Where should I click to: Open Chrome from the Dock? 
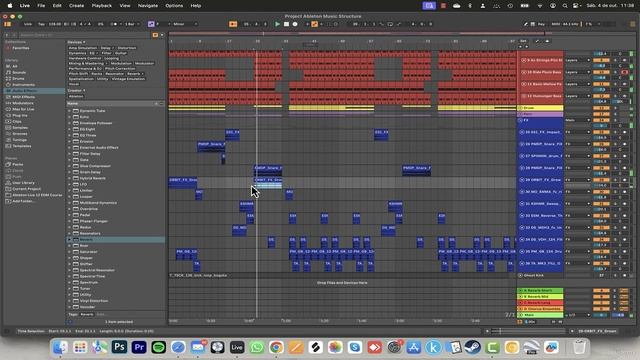276,347
